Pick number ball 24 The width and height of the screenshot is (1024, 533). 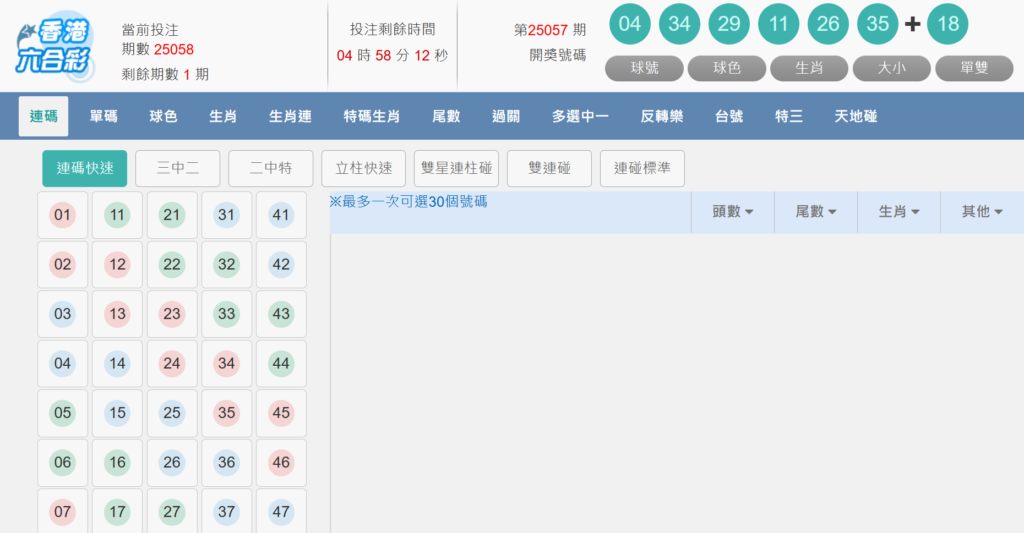[172, 364]
